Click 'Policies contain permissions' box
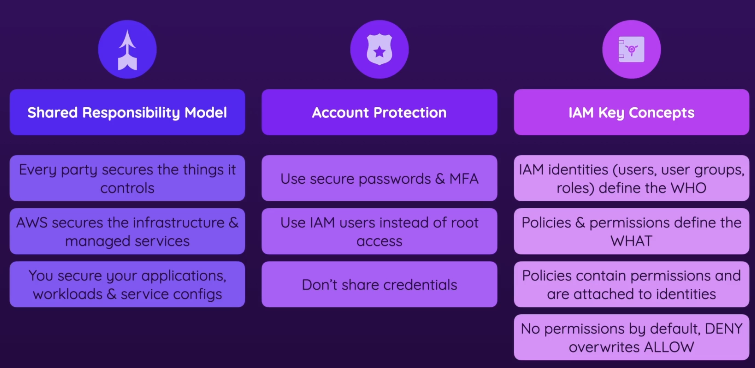Viewport: 755px width, 368px height. point(631,284)
